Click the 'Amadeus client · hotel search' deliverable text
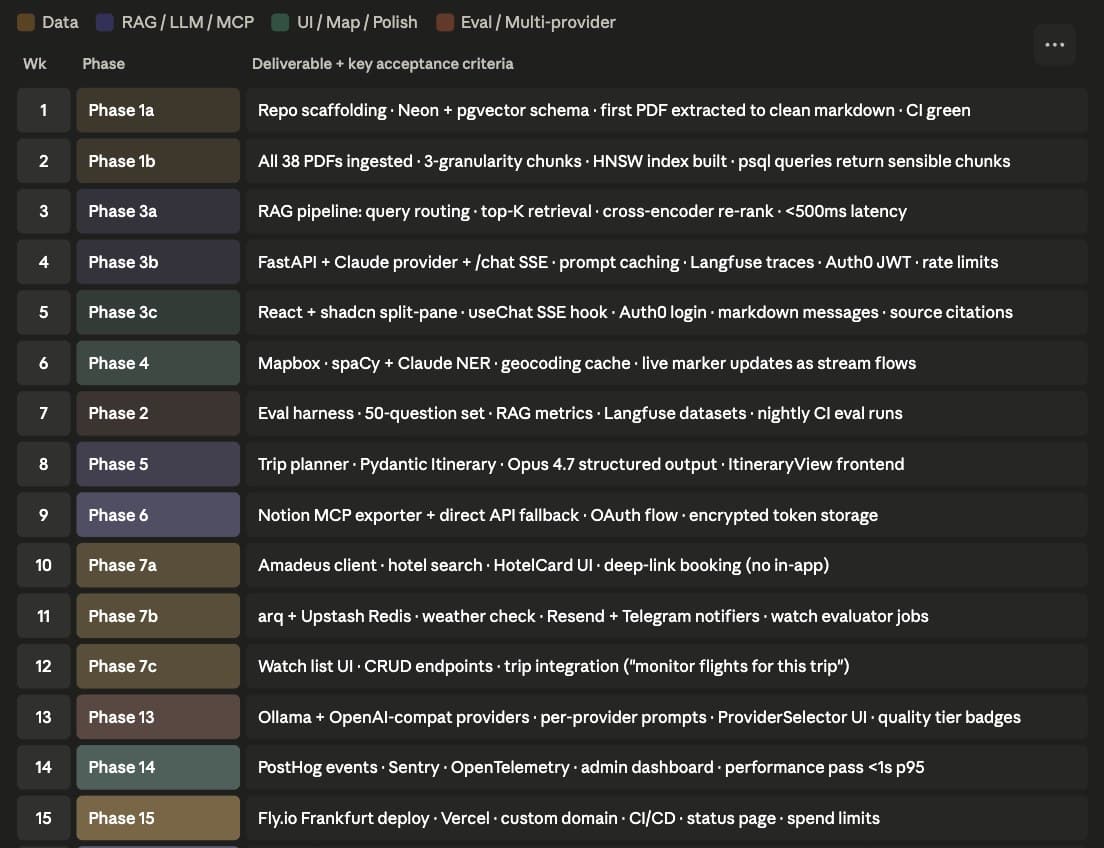 click(x=544, y=566)
